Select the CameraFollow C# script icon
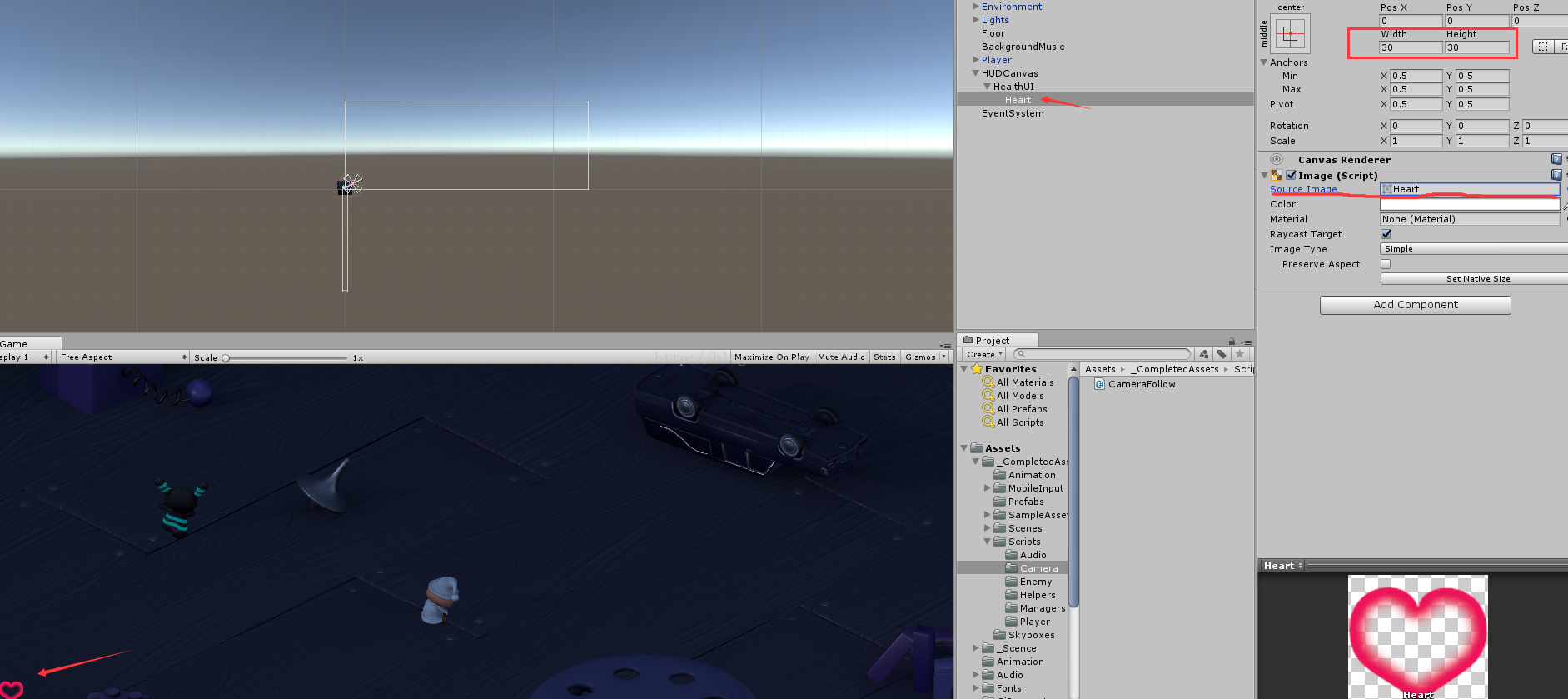This screenshot has width=1568, height=699. click(1100, 384)
